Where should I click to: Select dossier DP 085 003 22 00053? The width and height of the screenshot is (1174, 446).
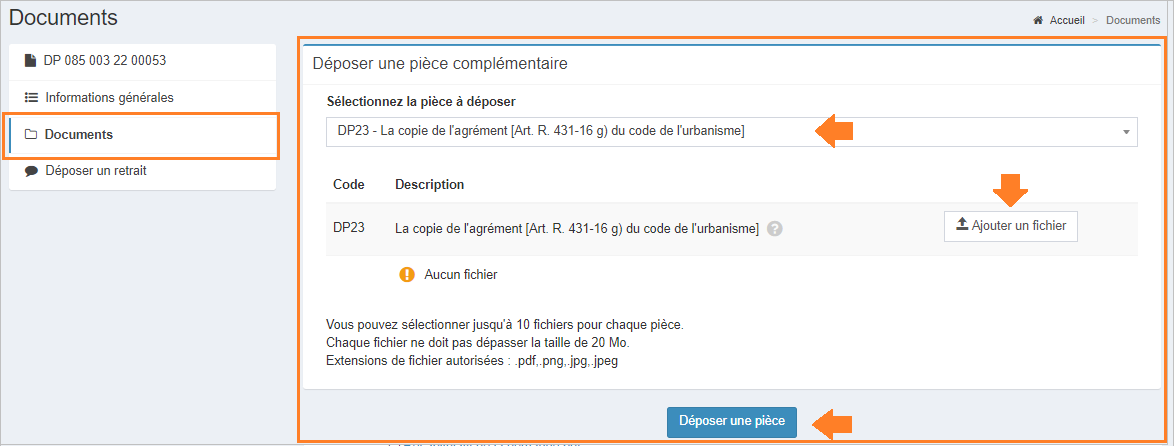[142, 61]
